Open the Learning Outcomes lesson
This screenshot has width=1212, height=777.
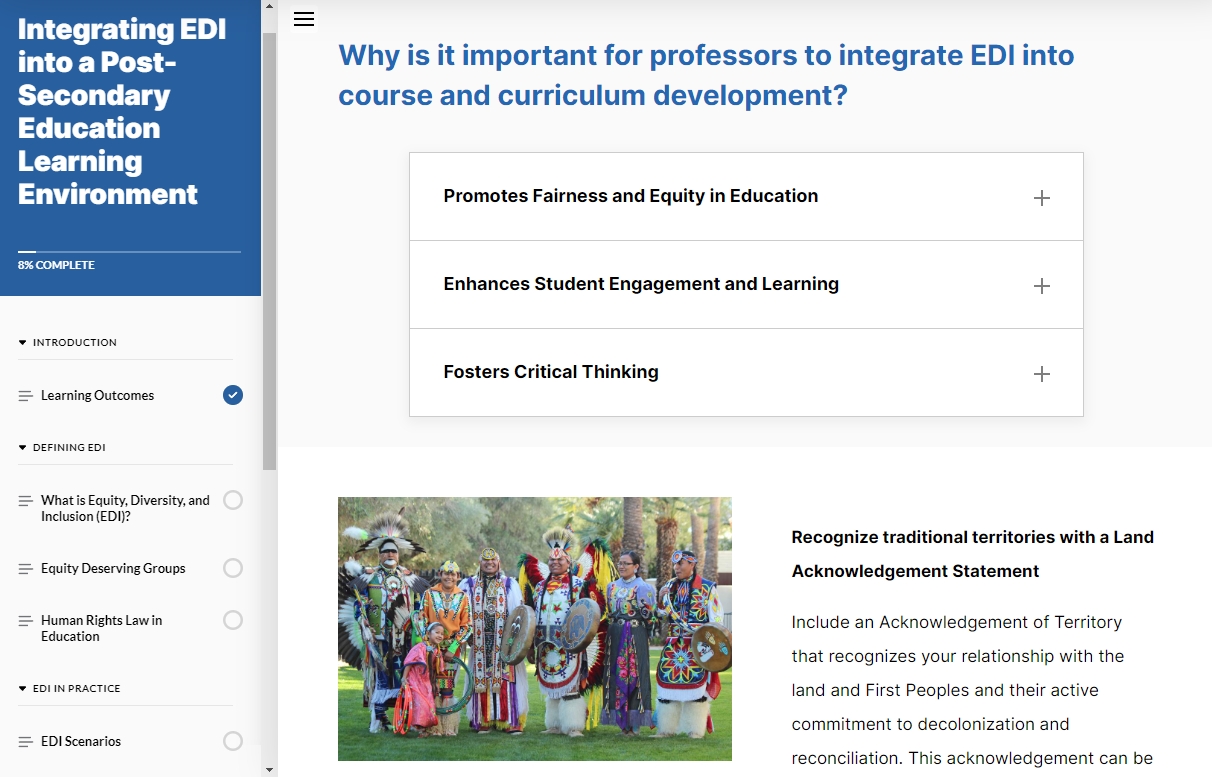[x=97, y=395]
